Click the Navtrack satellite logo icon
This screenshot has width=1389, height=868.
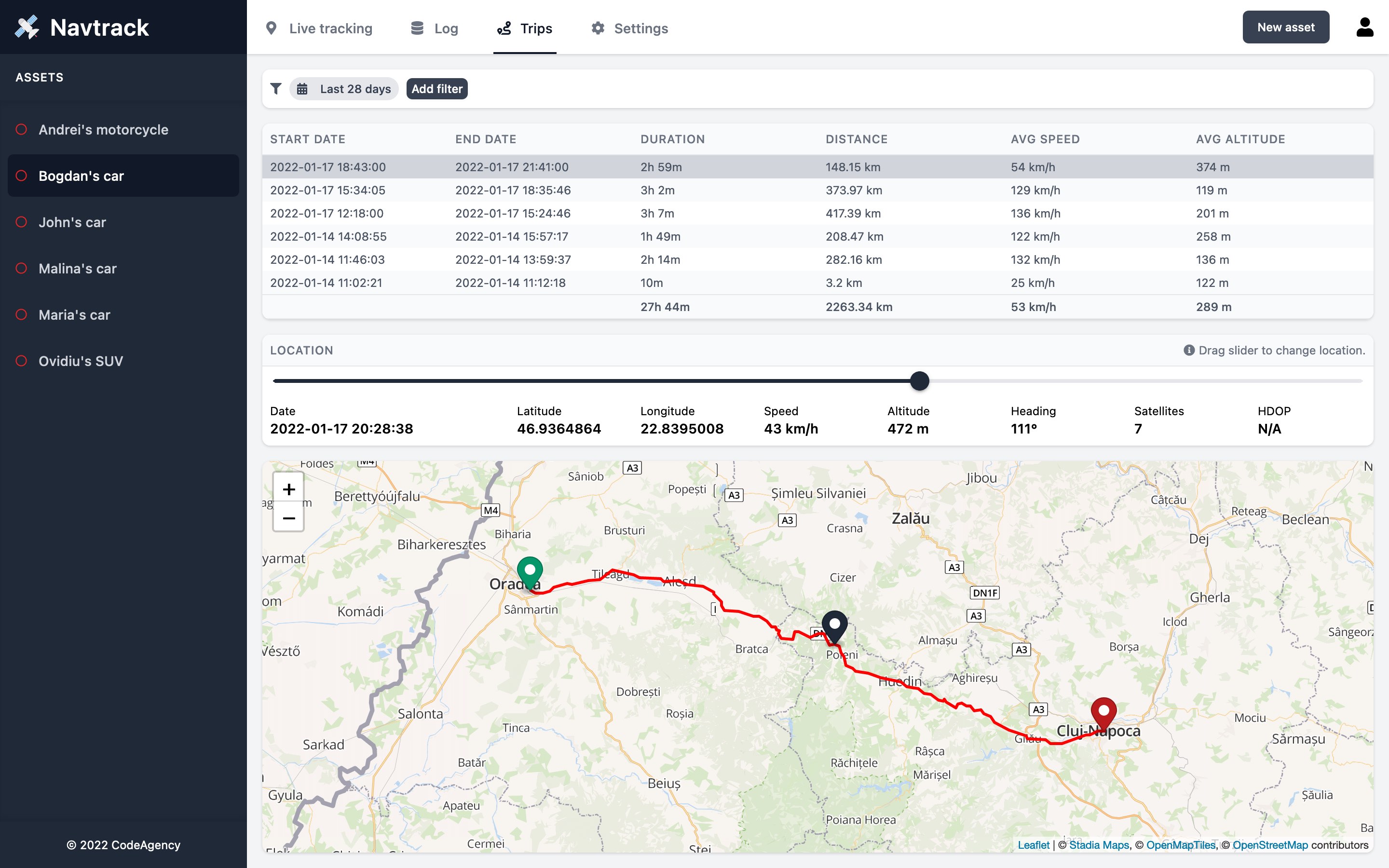[27, 27]
